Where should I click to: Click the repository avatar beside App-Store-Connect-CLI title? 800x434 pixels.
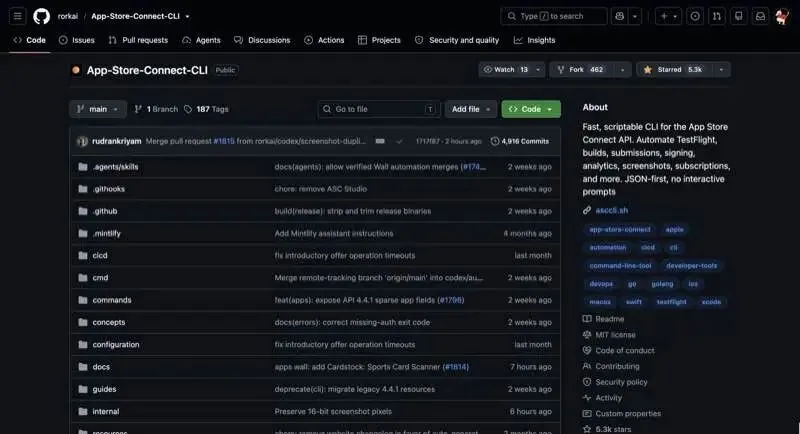point(76,70)
